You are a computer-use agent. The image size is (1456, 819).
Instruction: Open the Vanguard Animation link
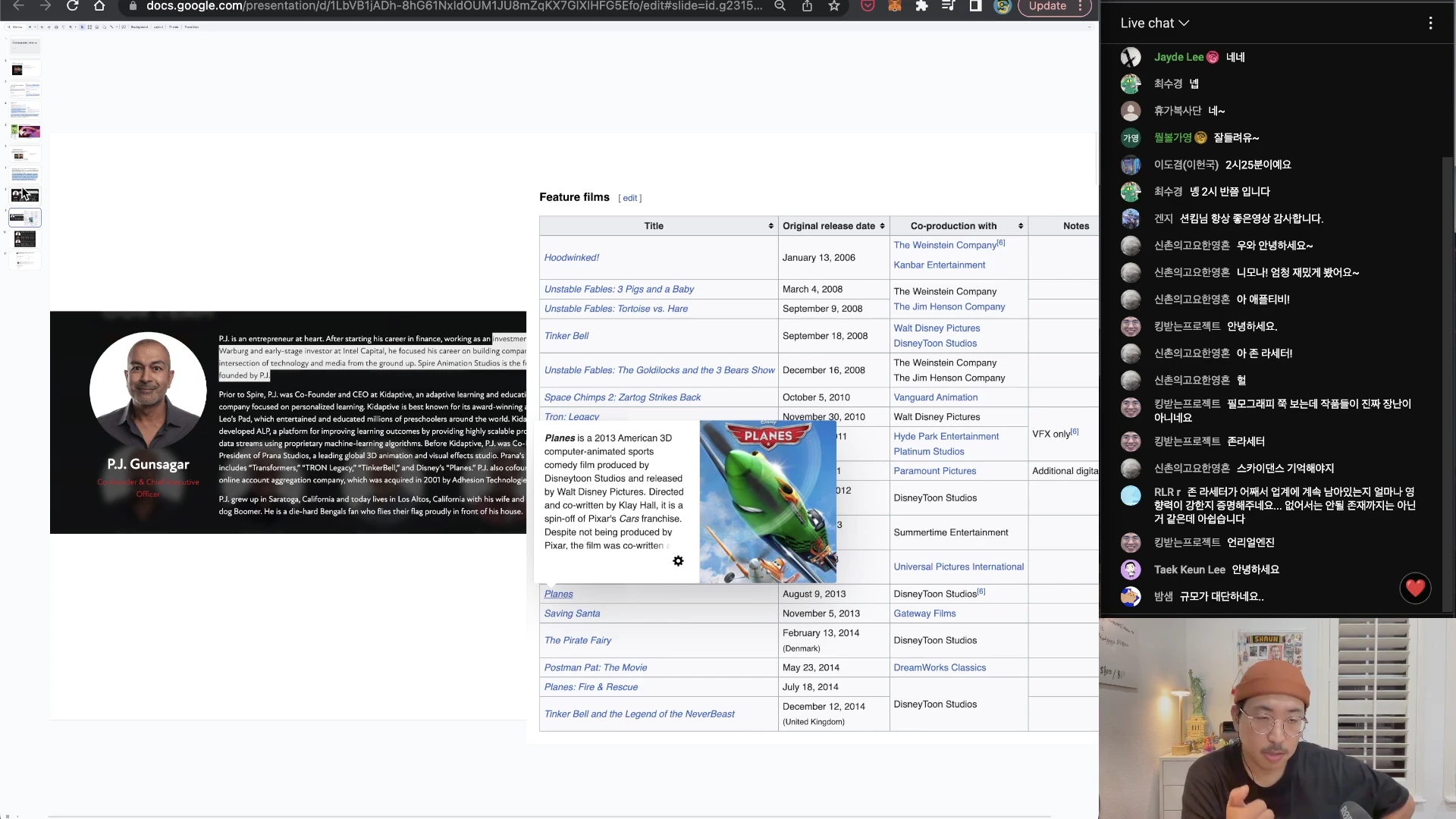935,397
